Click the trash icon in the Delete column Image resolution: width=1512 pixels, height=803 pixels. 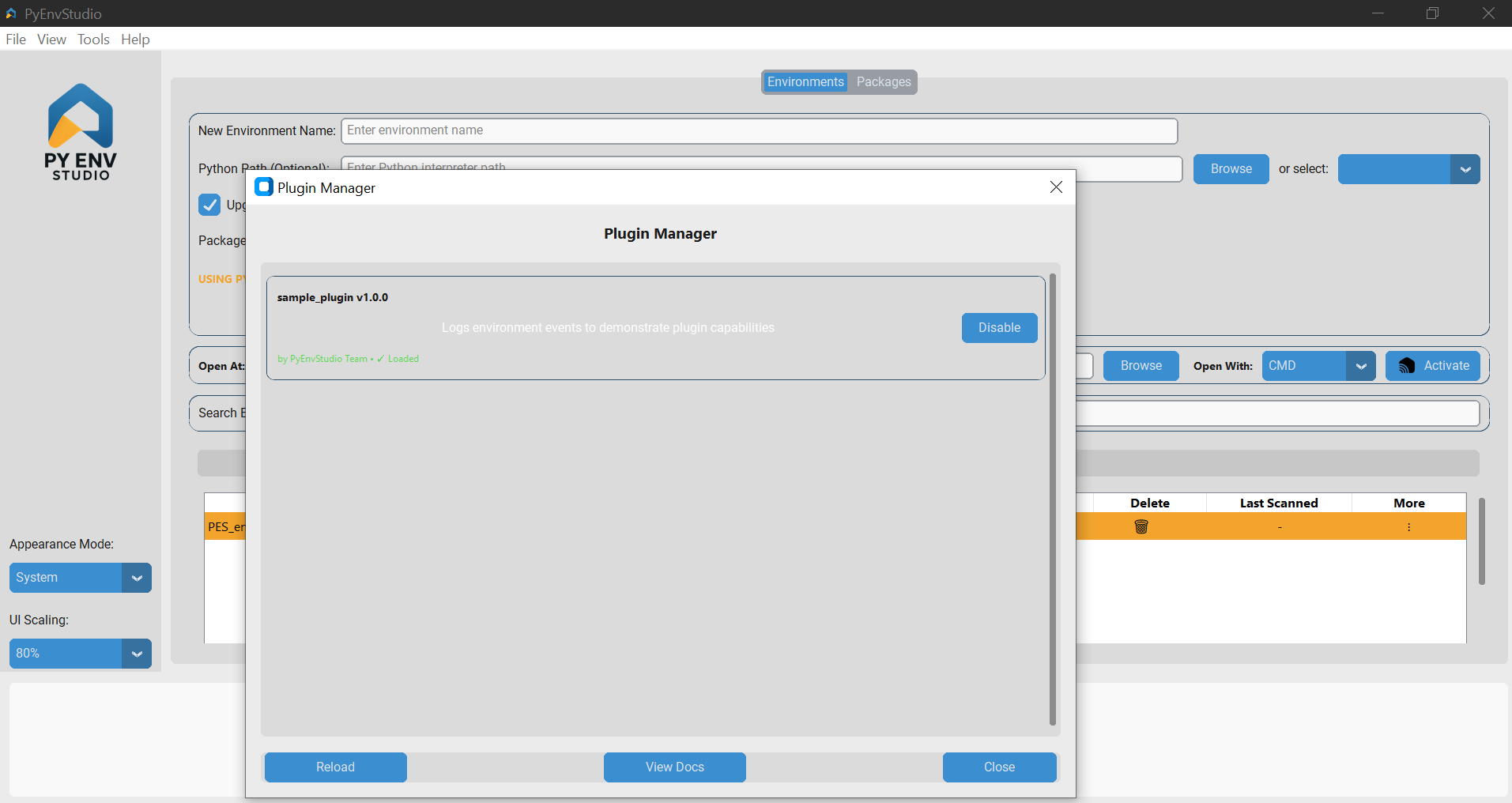[1141, 526]
